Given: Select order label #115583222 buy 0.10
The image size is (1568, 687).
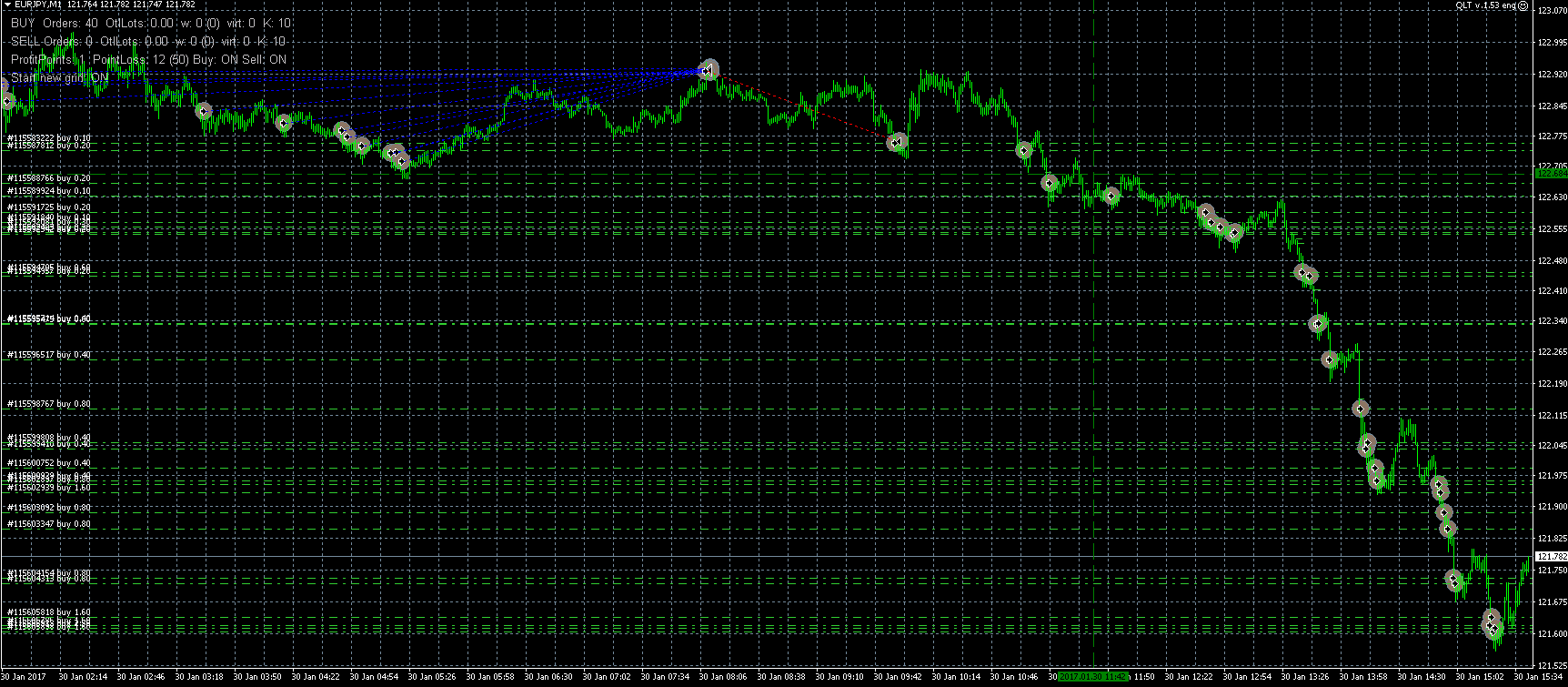Looking at the screenshot, I should coord(49,138).
